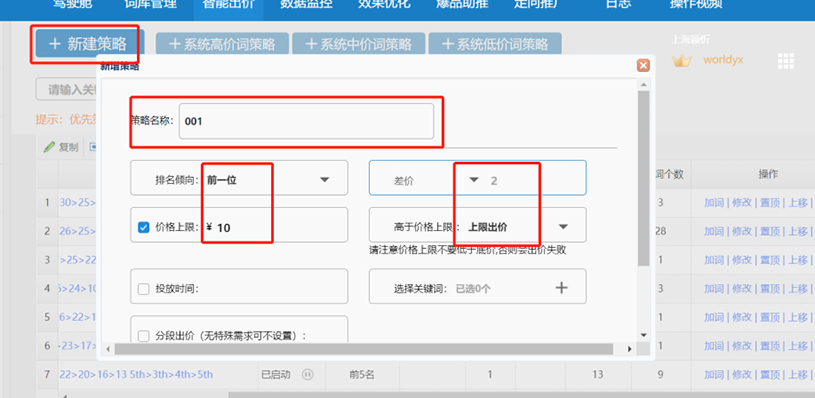815x398 pixels.
Task: Click the crown VIP icon
Action: click(x=681, y=61)
